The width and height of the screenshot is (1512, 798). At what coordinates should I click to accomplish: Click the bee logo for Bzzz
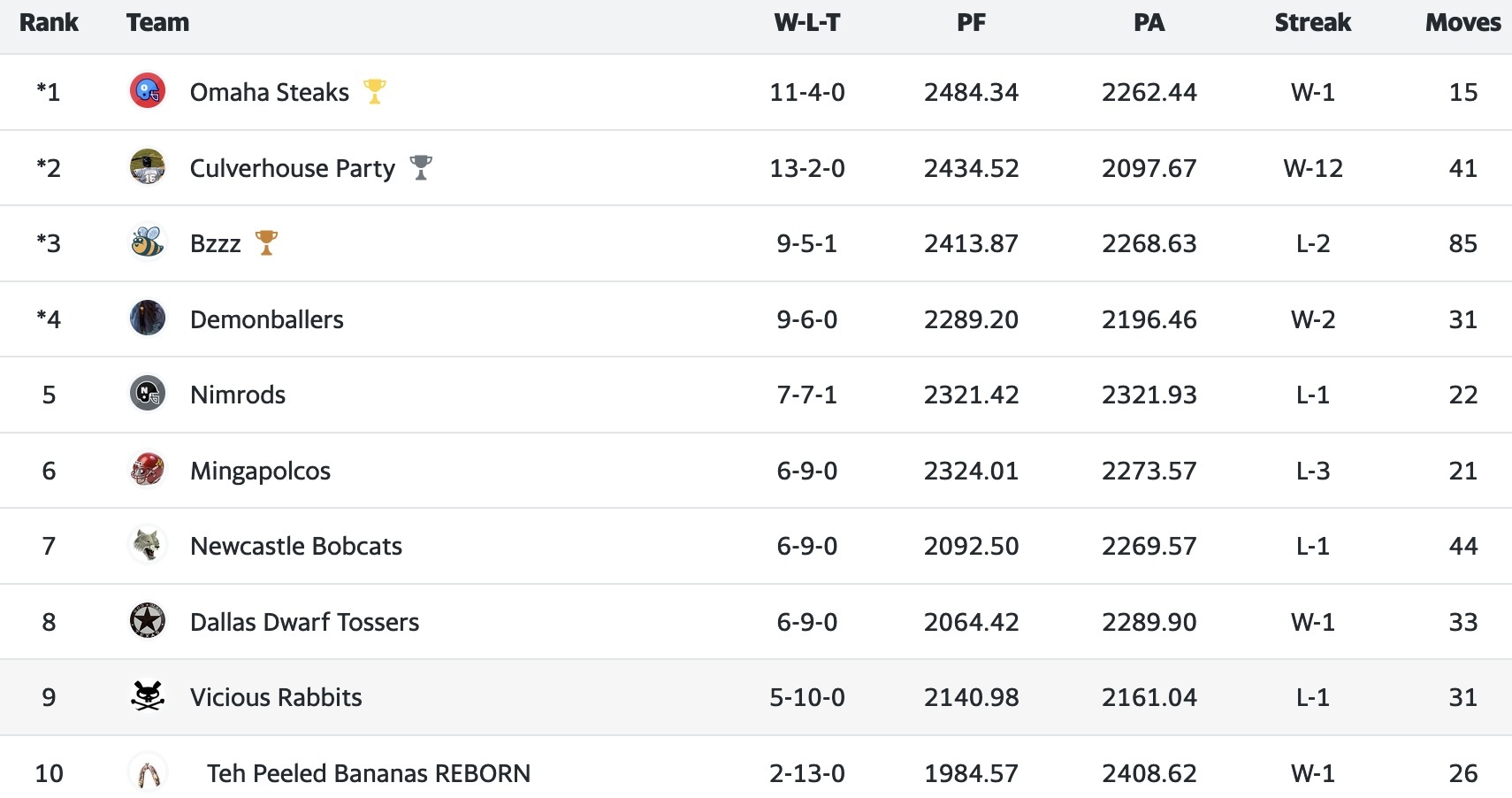(147, 243)
